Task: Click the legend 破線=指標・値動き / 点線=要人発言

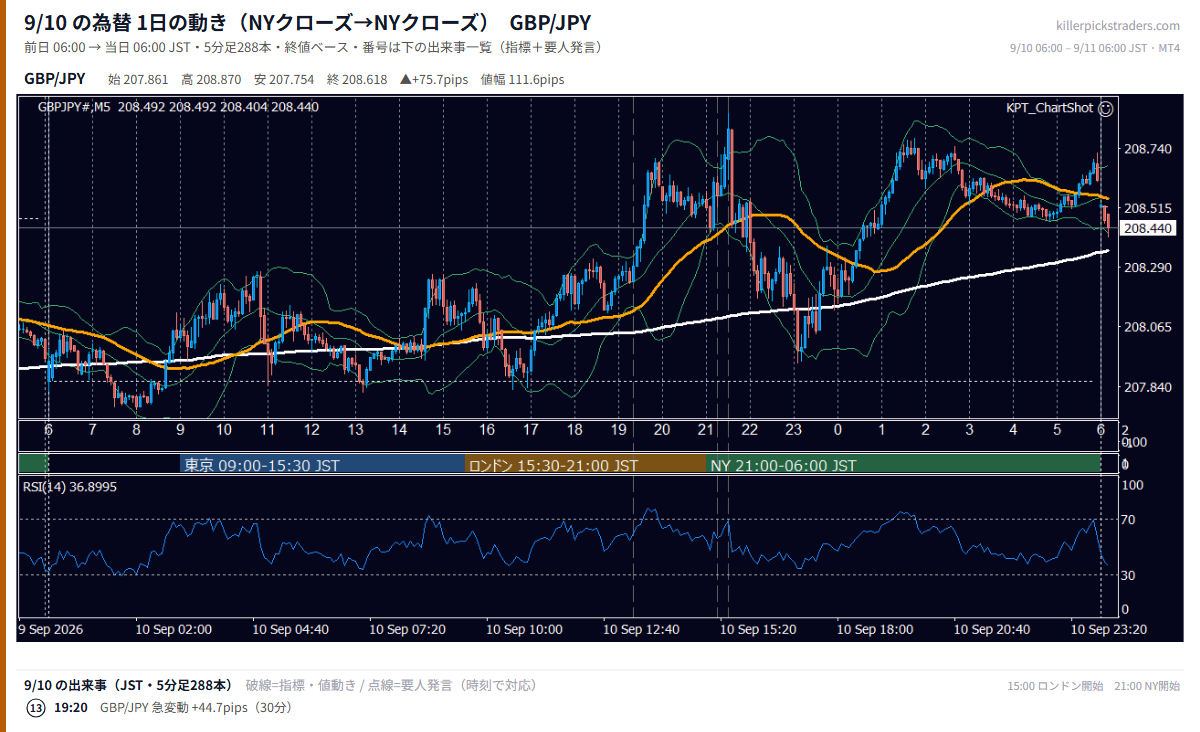Action: pos(391,686)
